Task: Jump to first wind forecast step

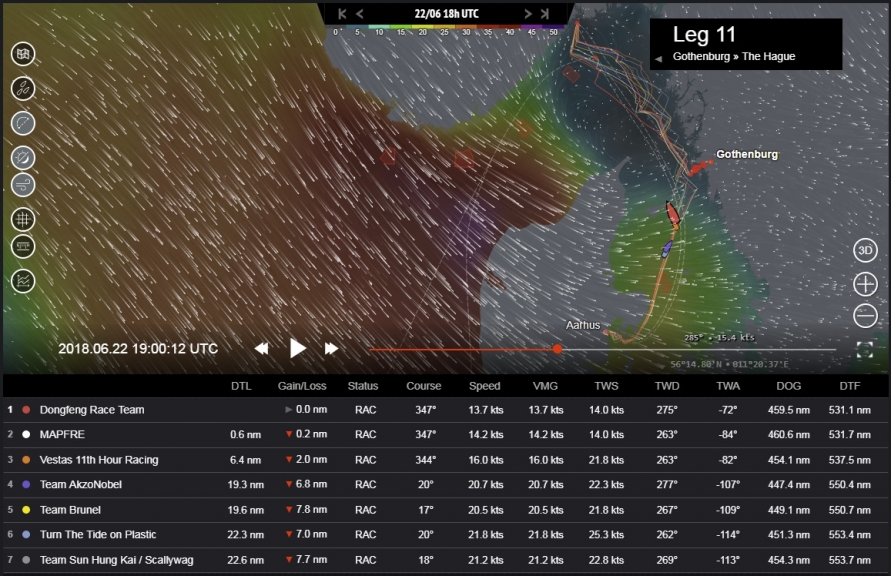Action: coord(342,14)
